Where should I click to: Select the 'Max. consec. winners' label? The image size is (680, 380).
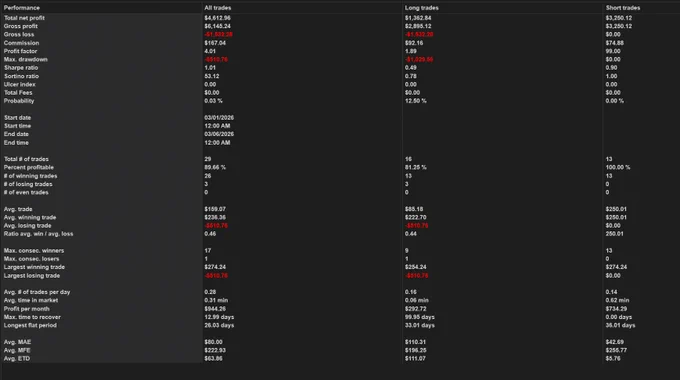[x=34, y=251]
